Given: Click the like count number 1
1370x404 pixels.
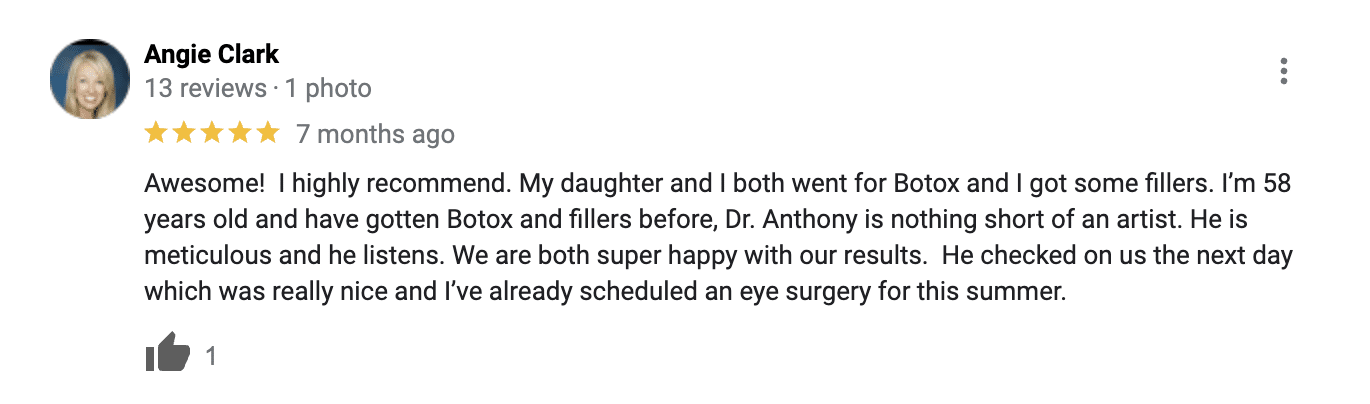Looking at the screenshot, I should (x=211, y=356).
